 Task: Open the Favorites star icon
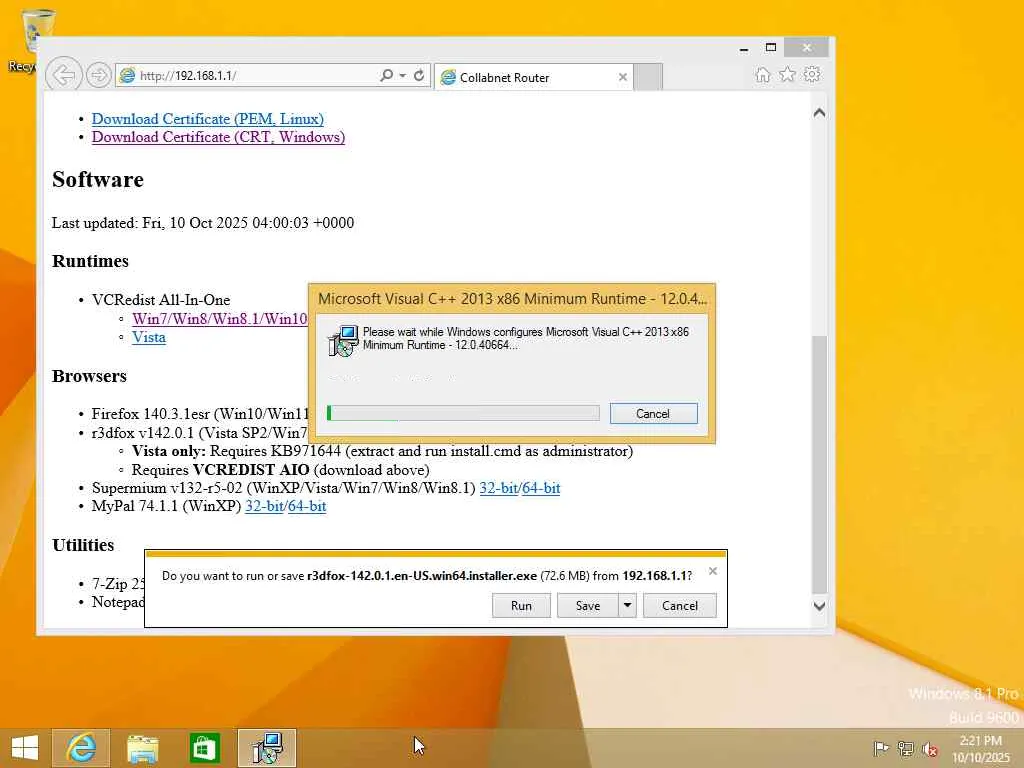tap(788, 74)
